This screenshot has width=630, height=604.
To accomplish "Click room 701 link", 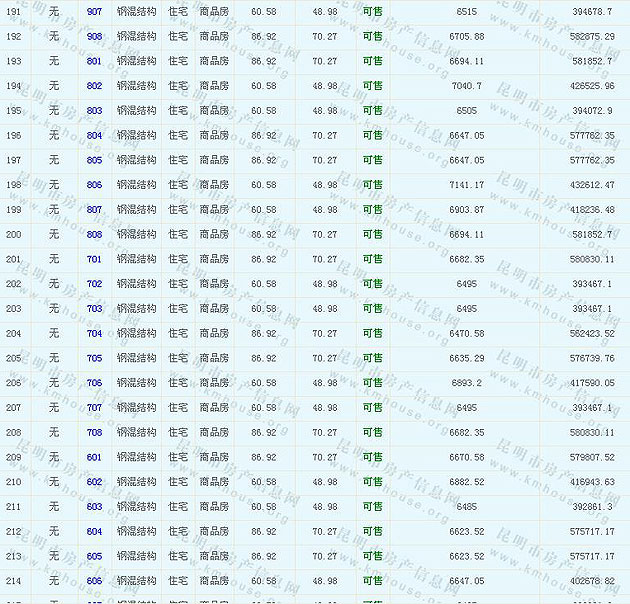I will point(94,259).
